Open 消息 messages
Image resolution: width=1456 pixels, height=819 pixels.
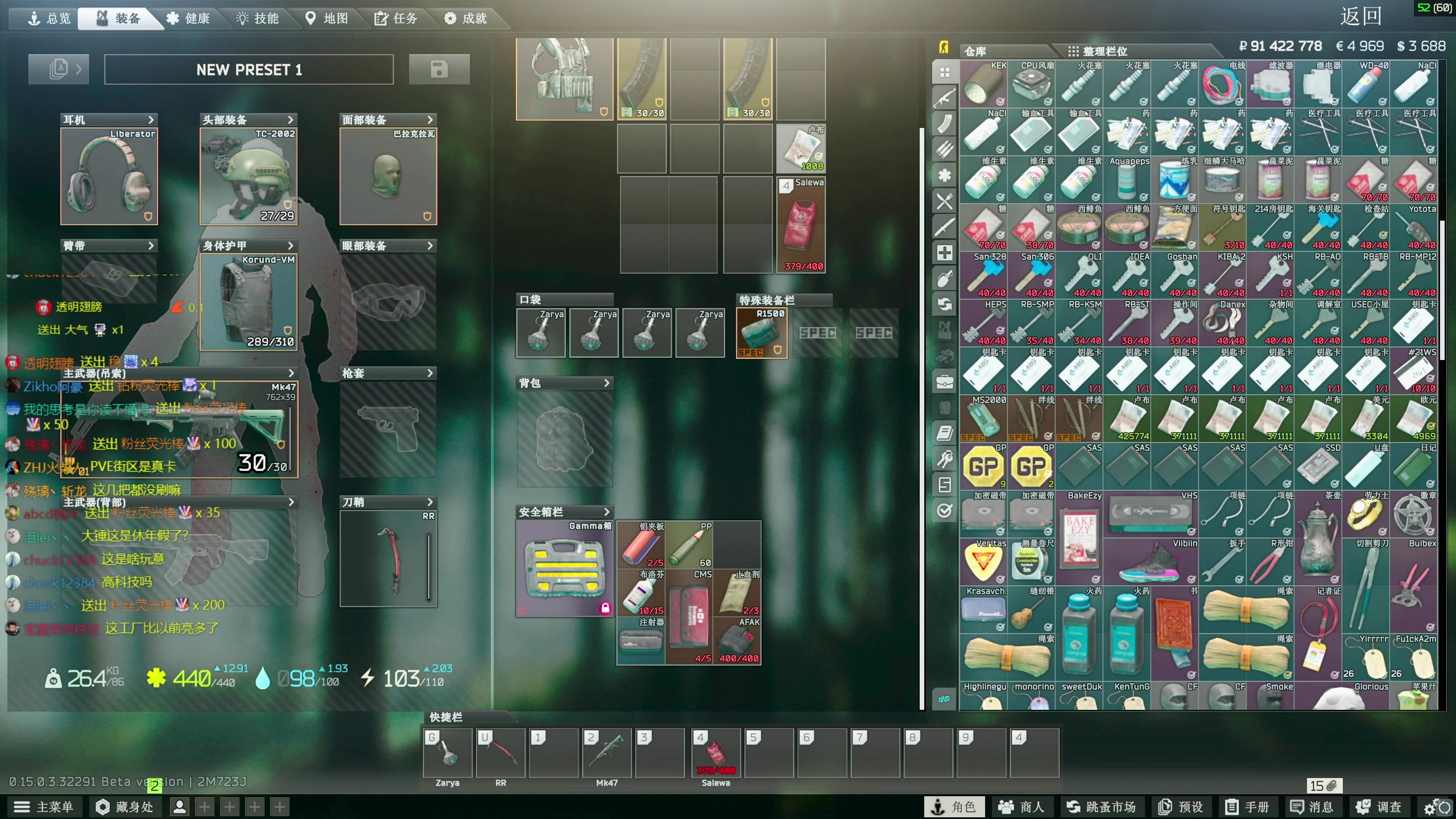pos(1313,807)
